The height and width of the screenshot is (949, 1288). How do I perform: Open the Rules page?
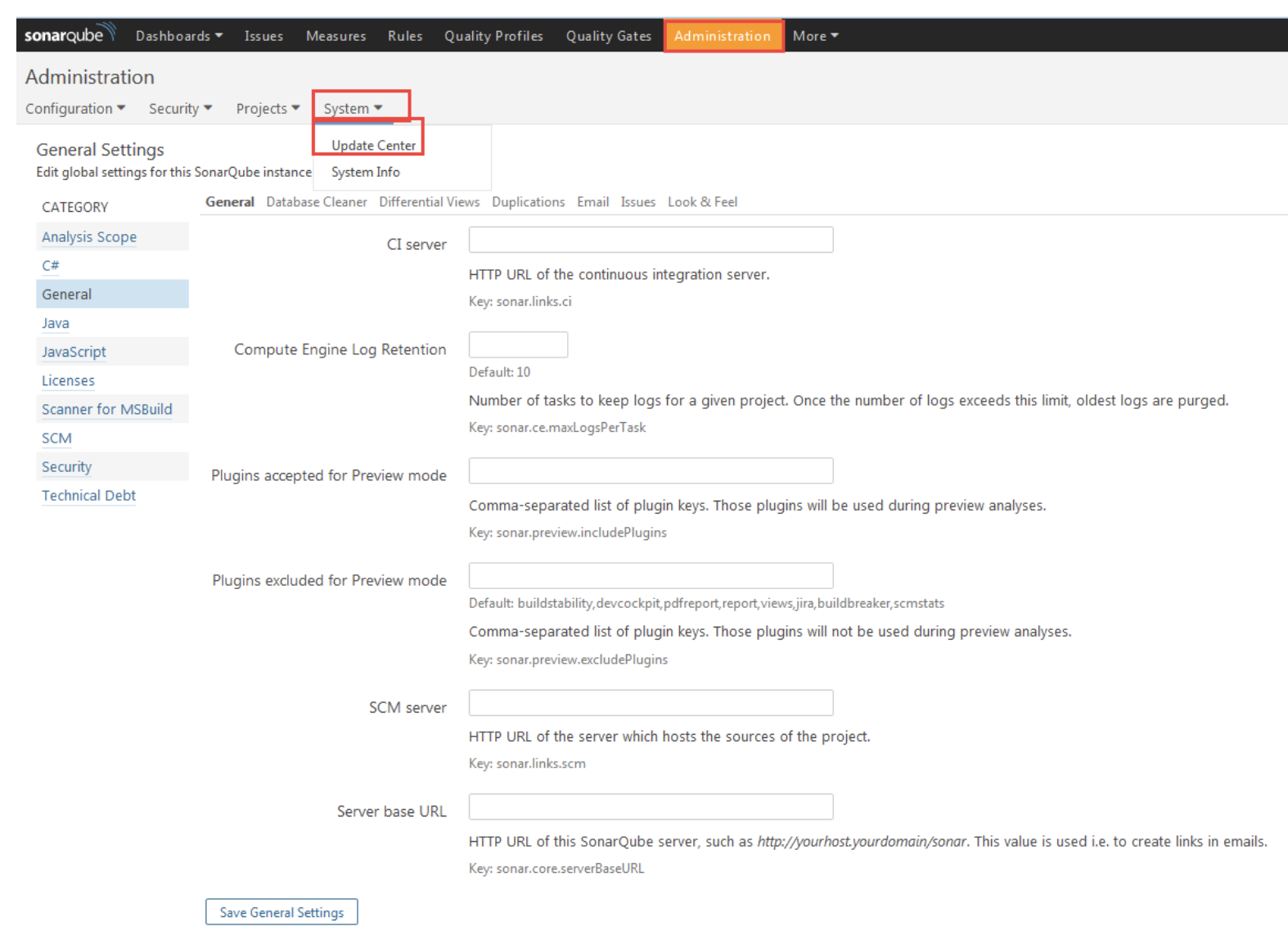click(405, 36)
